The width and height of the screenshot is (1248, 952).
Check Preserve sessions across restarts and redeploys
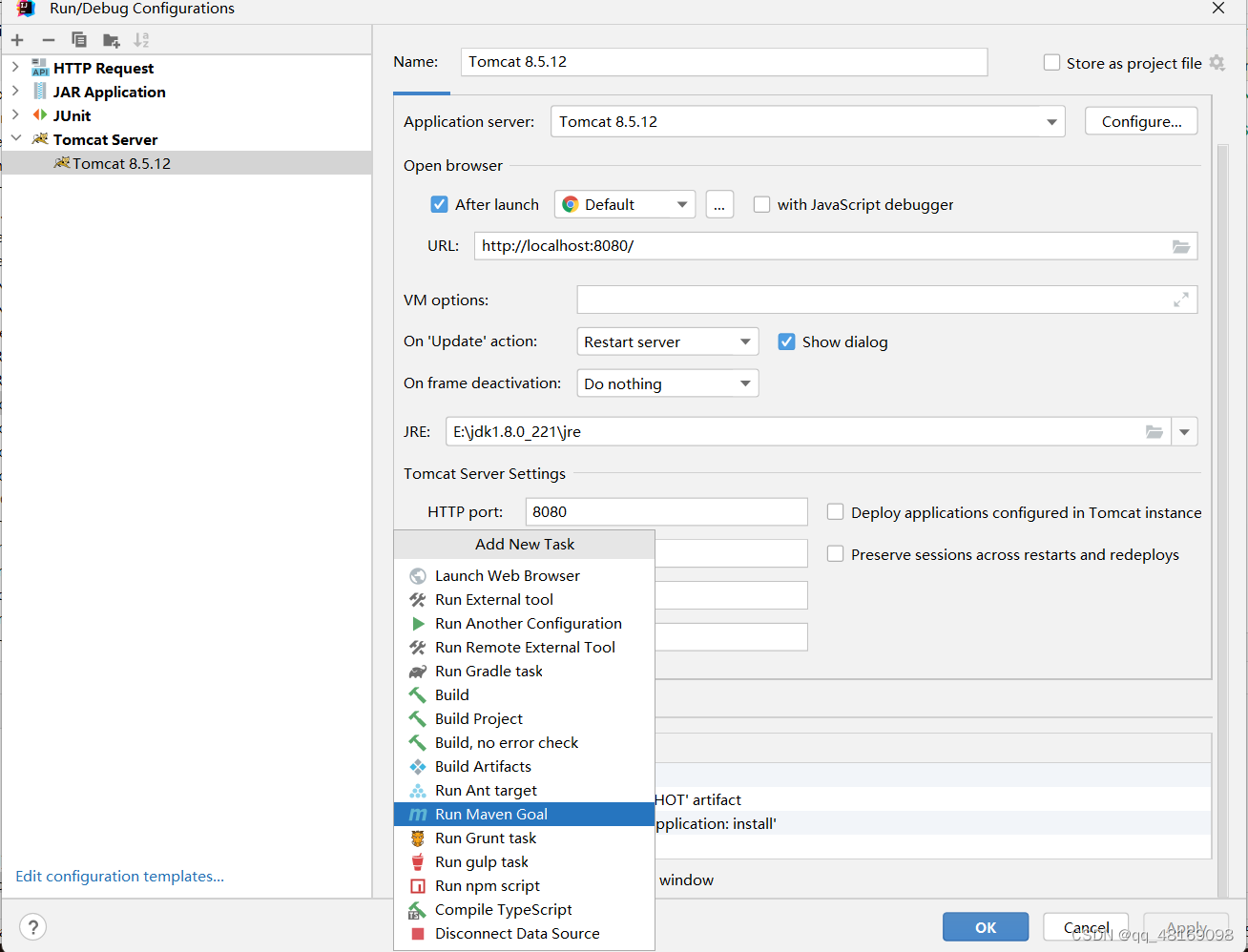pos(836,554)
